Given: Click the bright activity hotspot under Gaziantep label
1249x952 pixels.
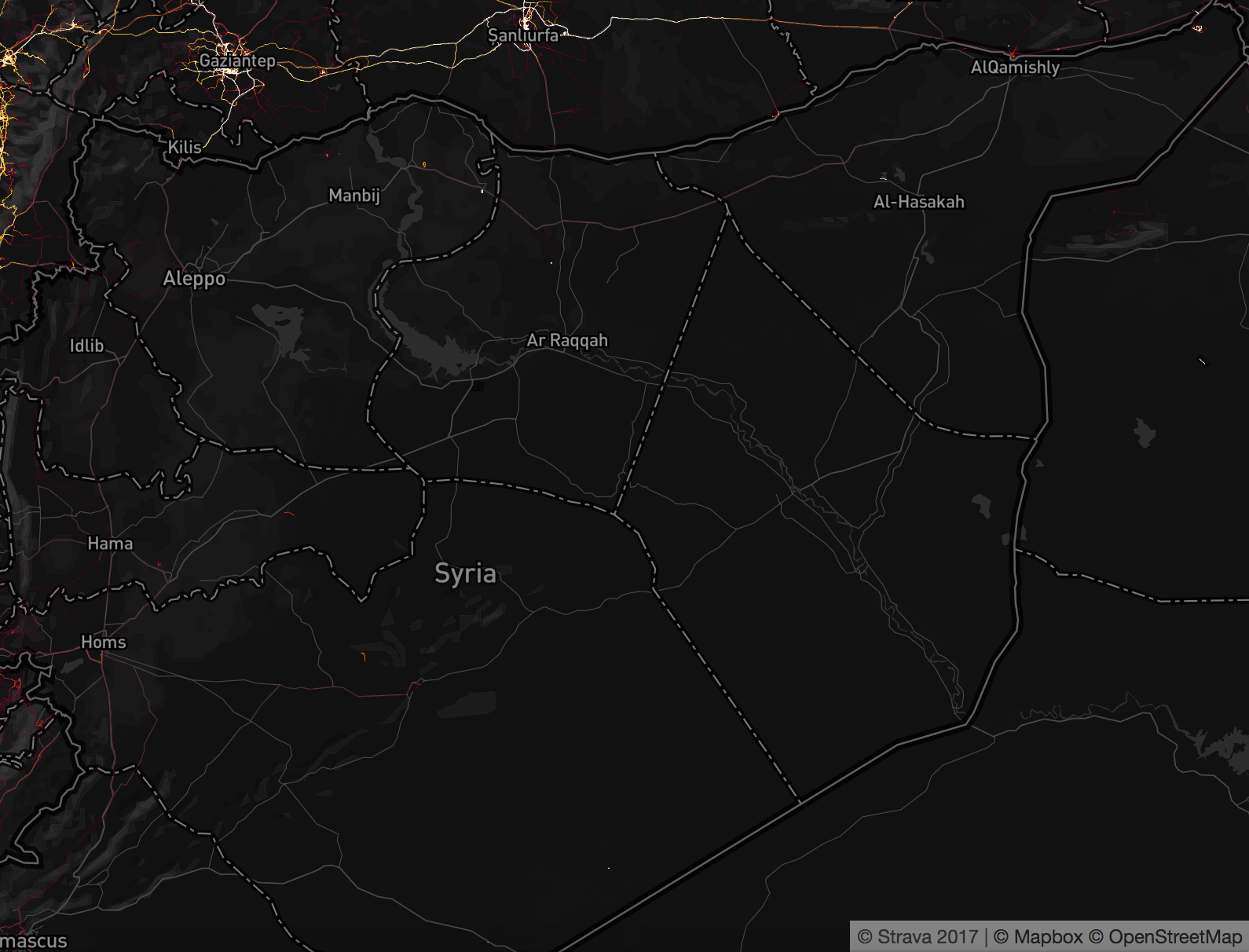Looking at the screenshot, I should pyautogui.click(x=229, y=73).
